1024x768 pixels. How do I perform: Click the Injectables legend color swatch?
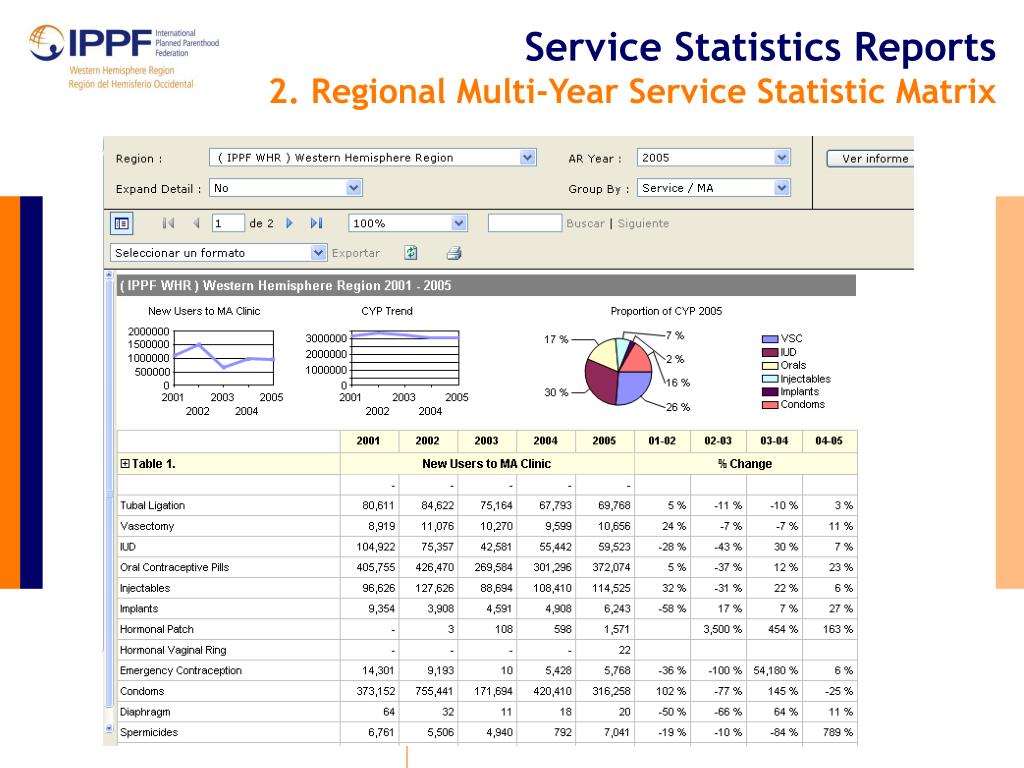point(770,379)
